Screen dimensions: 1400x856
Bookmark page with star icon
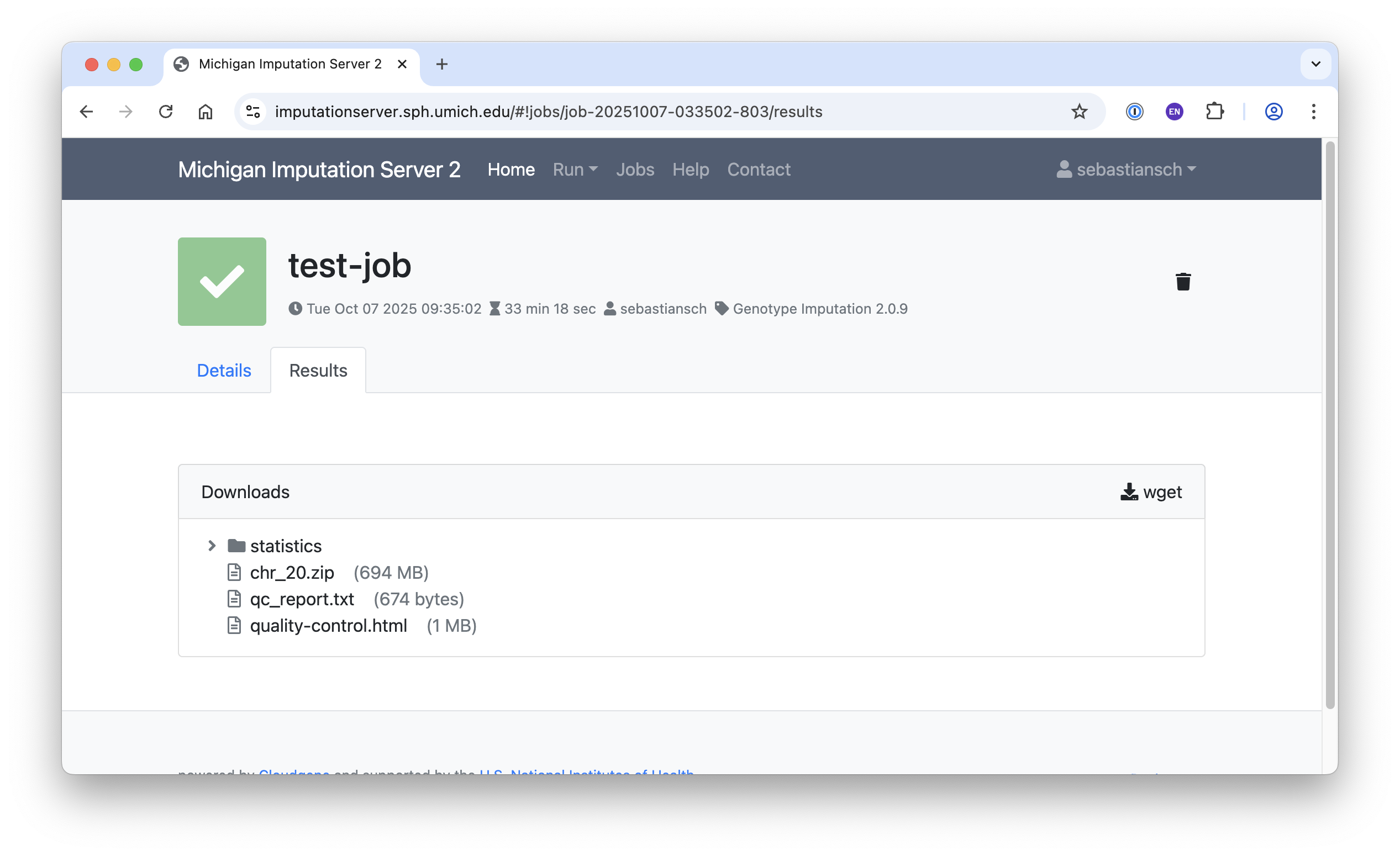1079,112
